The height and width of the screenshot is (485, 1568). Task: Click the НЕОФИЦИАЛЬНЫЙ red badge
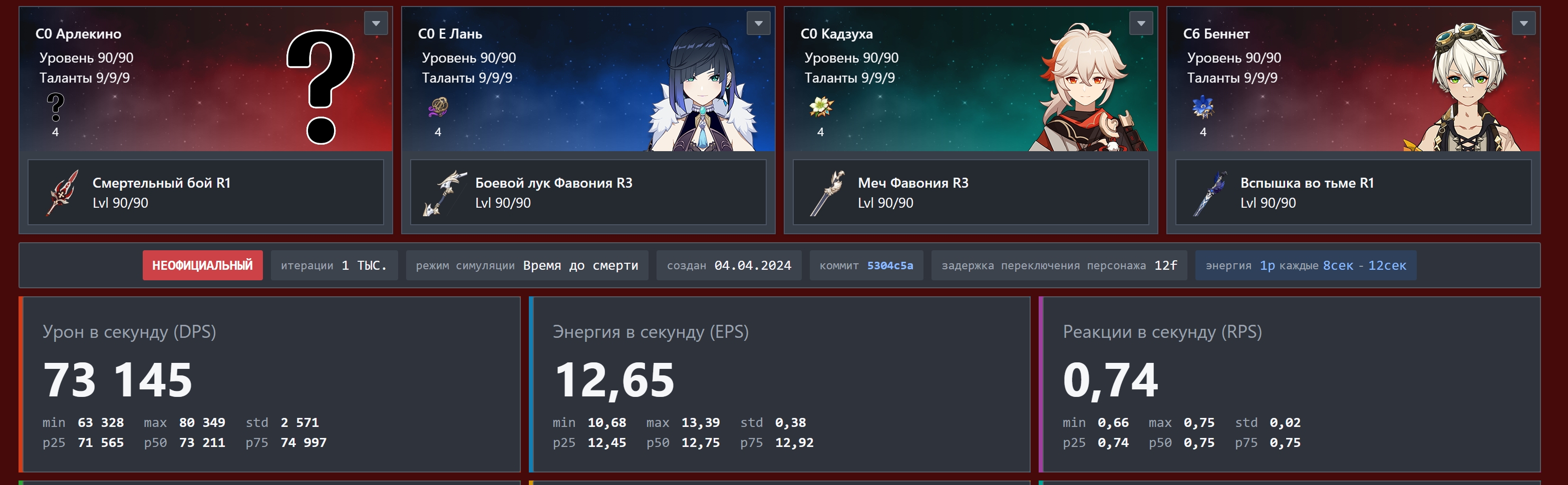click(x=203, y=265)
